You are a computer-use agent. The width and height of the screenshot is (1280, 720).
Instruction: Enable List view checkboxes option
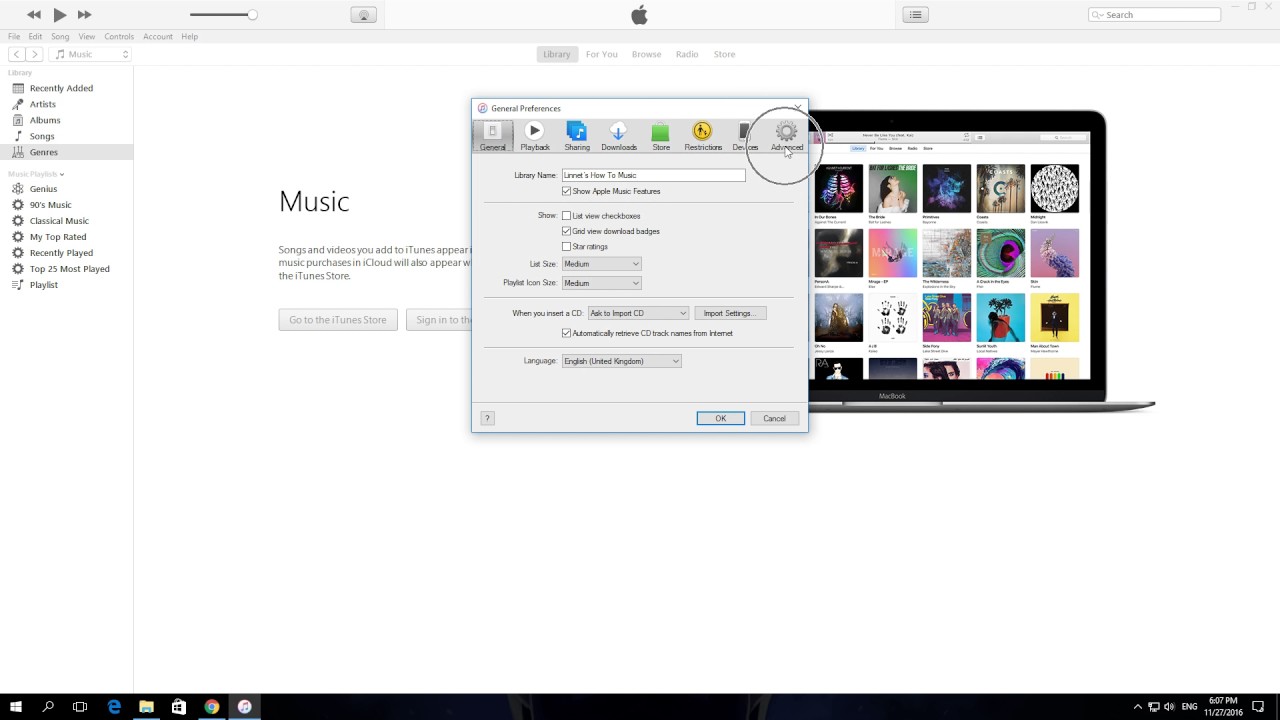pos(566,216)
